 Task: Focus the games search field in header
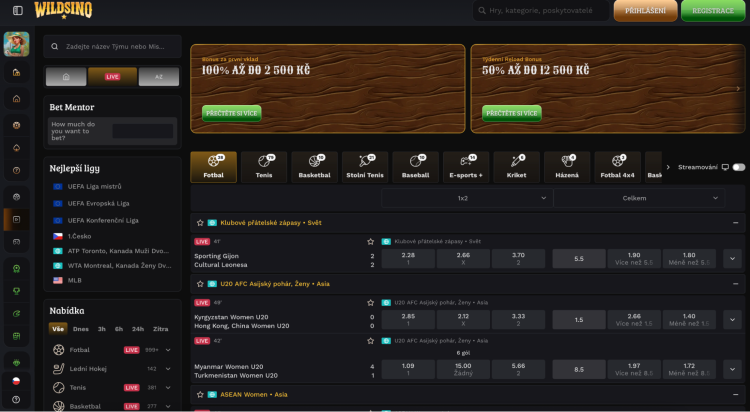541,11
